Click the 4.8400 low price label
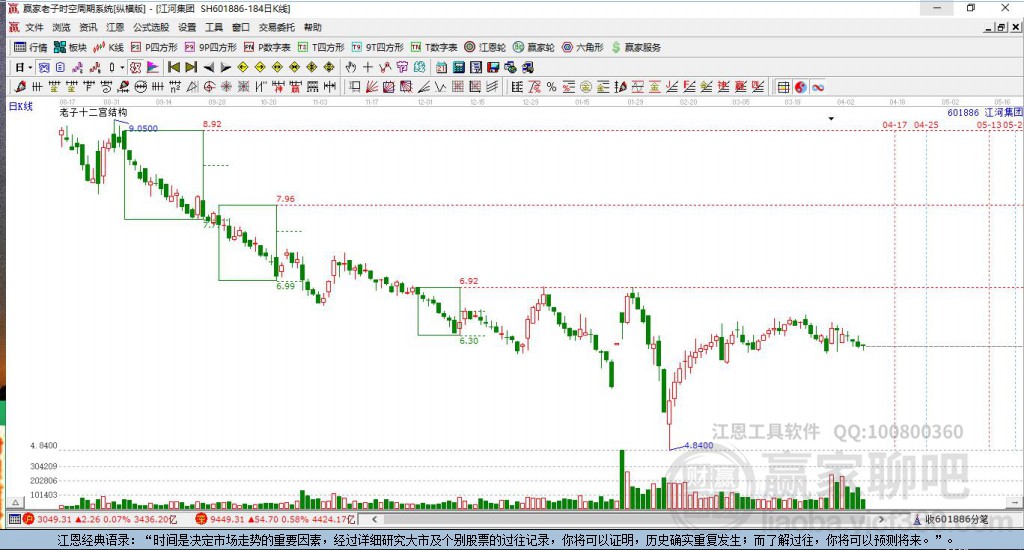Image resolution: width=1024 pixels, height=550 pixels. pos(699,445)
